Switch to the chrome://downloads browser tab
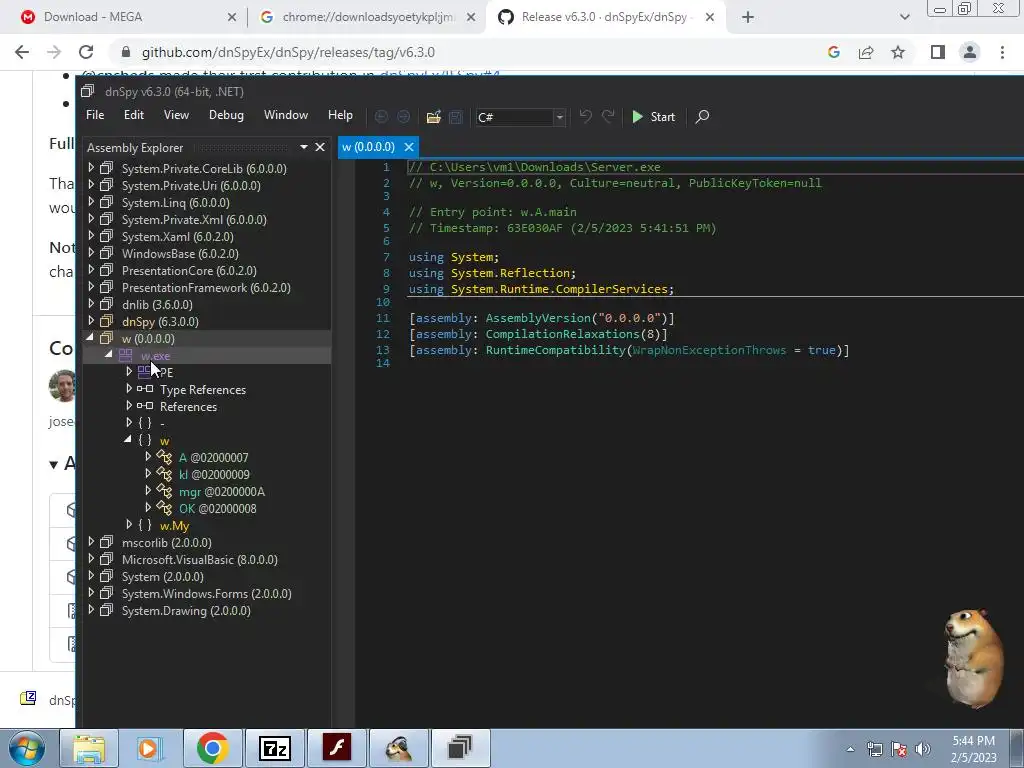This screenshot has height=768, width=1024. click(x=367, y=17)
